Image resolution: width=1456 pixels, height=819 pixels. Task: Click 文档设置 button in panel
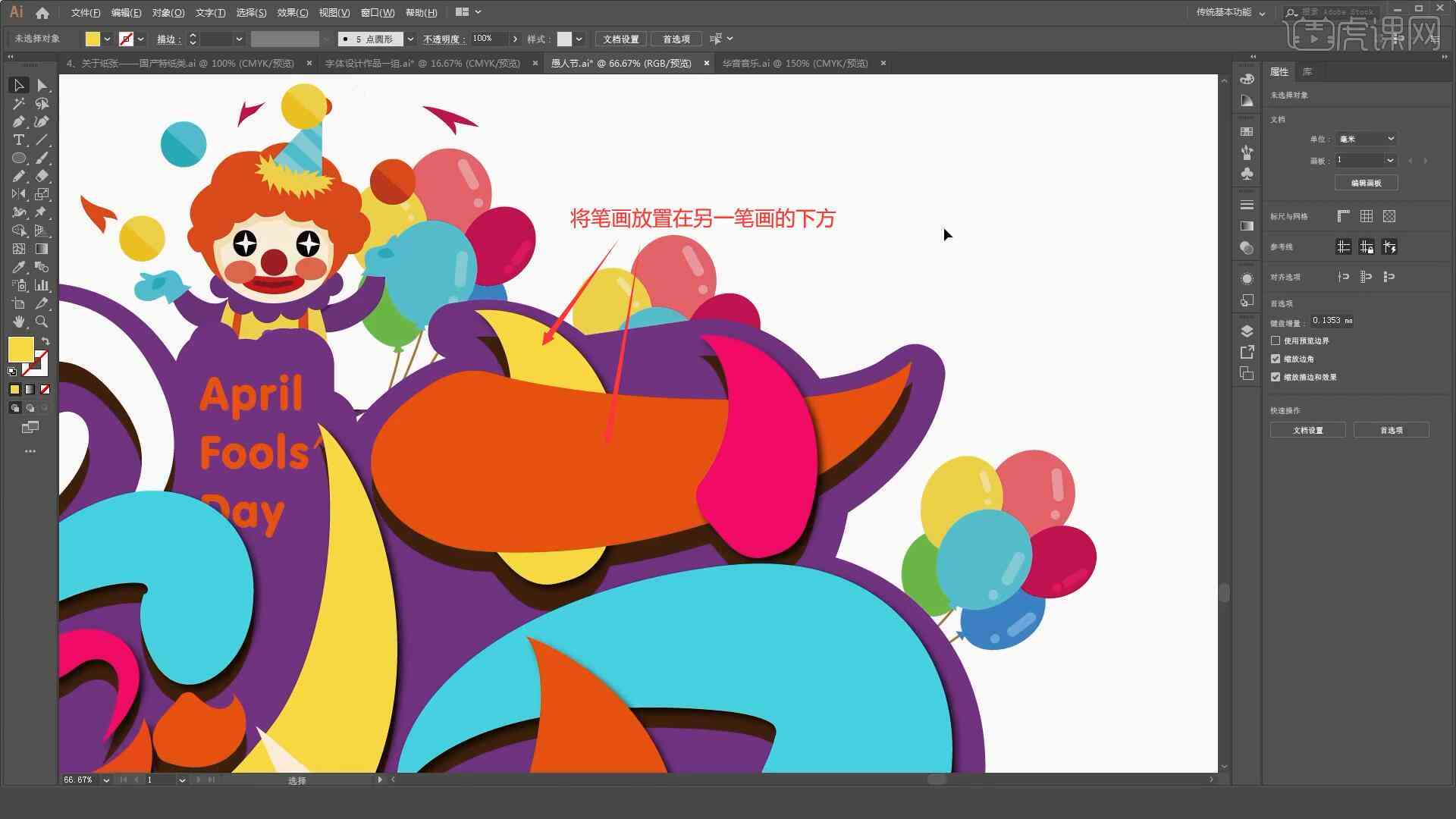[1308, 429]
